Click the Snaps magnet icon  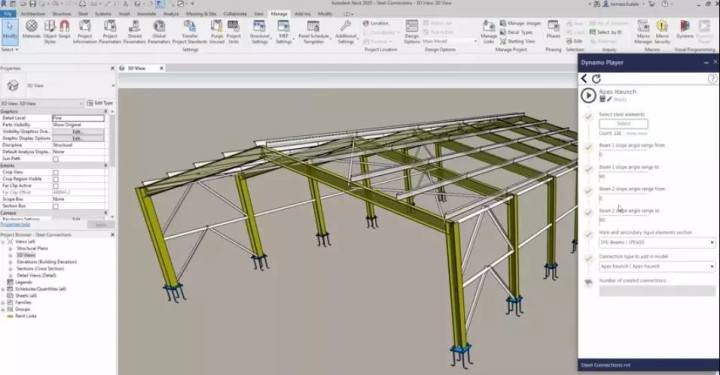click(x=64, y=29)
